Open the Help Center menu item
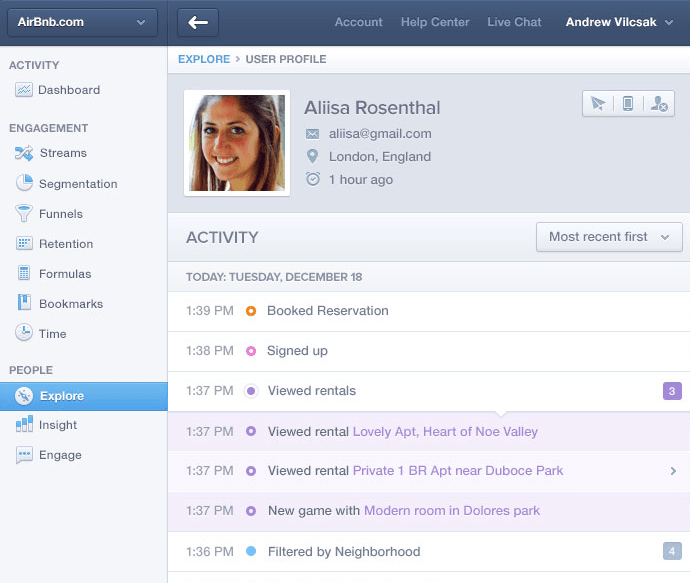 (x=435, y=22)
